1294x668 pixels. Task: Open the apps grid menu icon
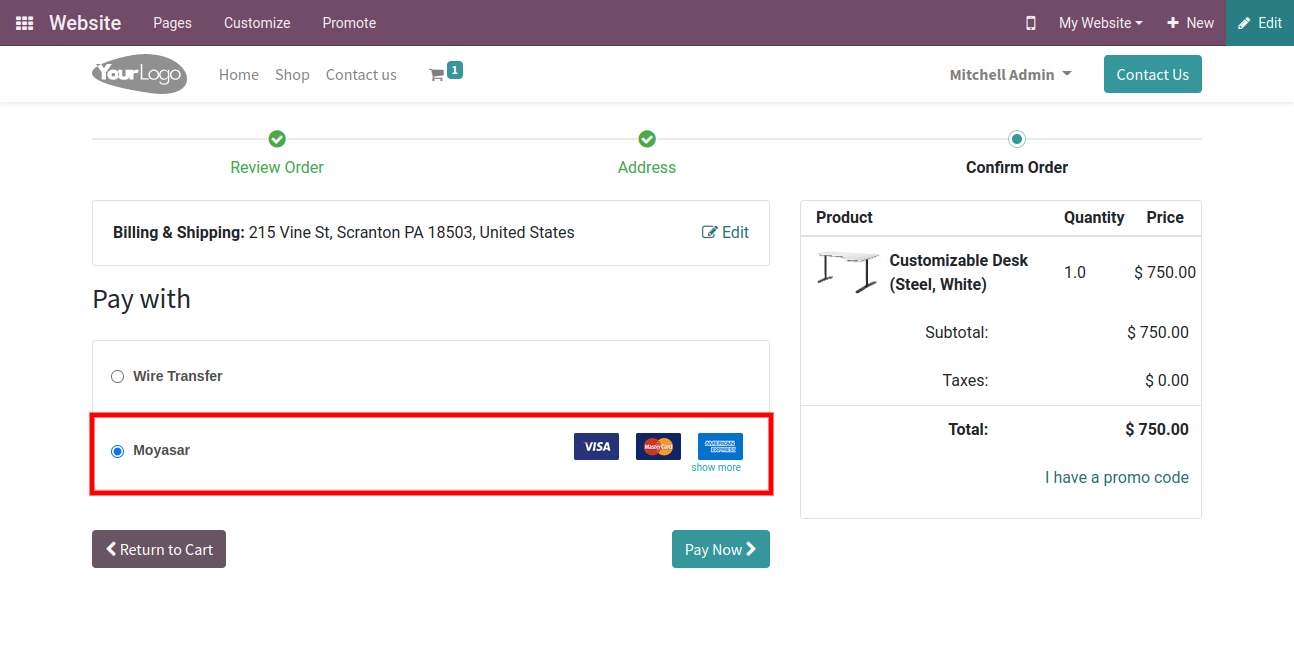point(24,23)
